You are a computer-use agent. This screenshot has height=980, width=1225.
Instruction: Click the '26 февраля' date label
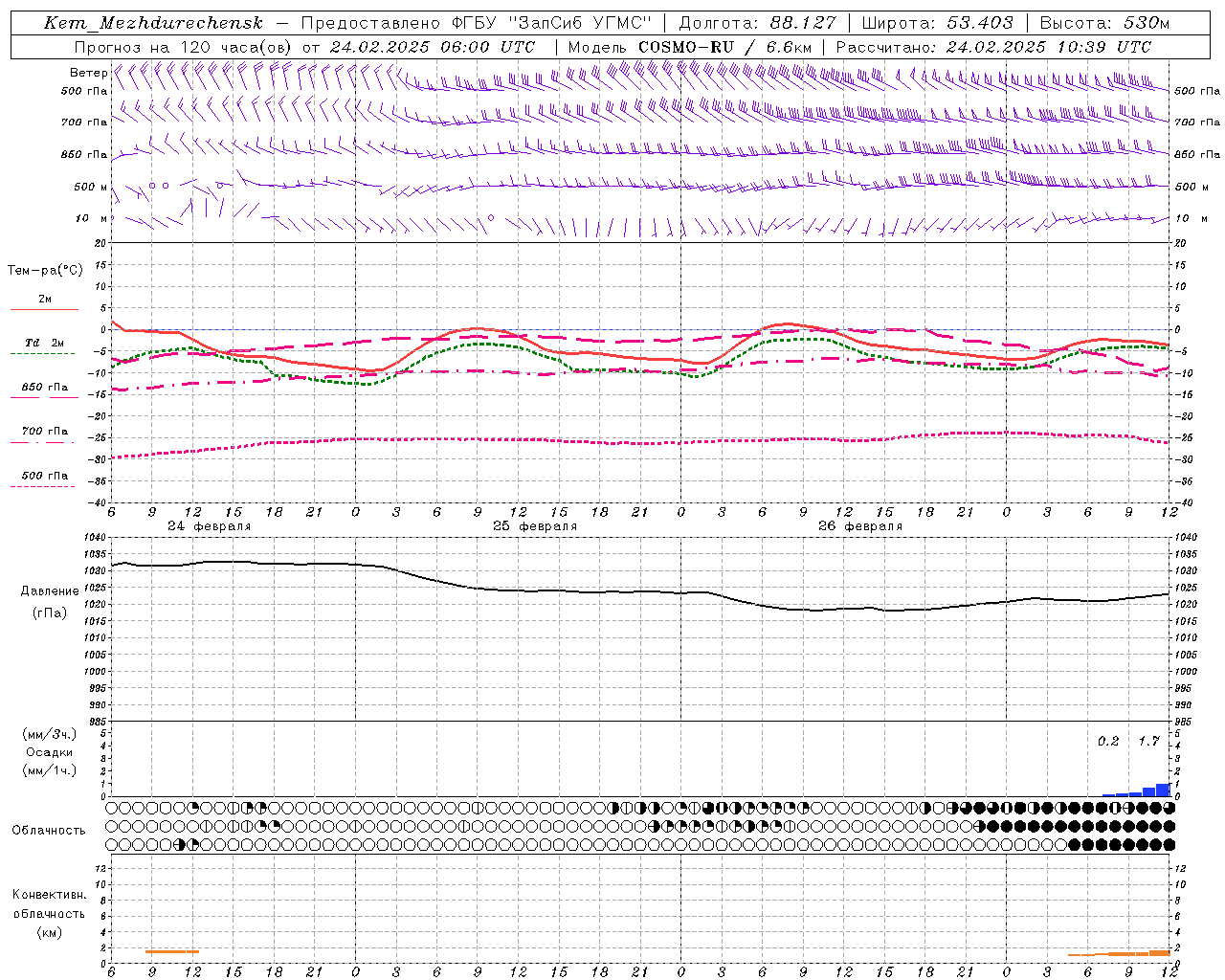859,526
